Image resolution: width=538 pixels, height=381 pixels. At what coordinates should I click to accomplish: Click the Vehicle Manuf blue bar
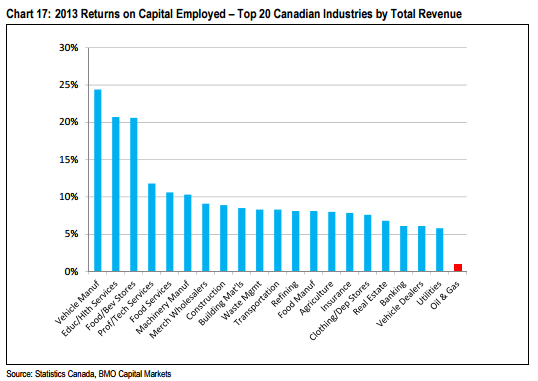(x=98, y=181)
